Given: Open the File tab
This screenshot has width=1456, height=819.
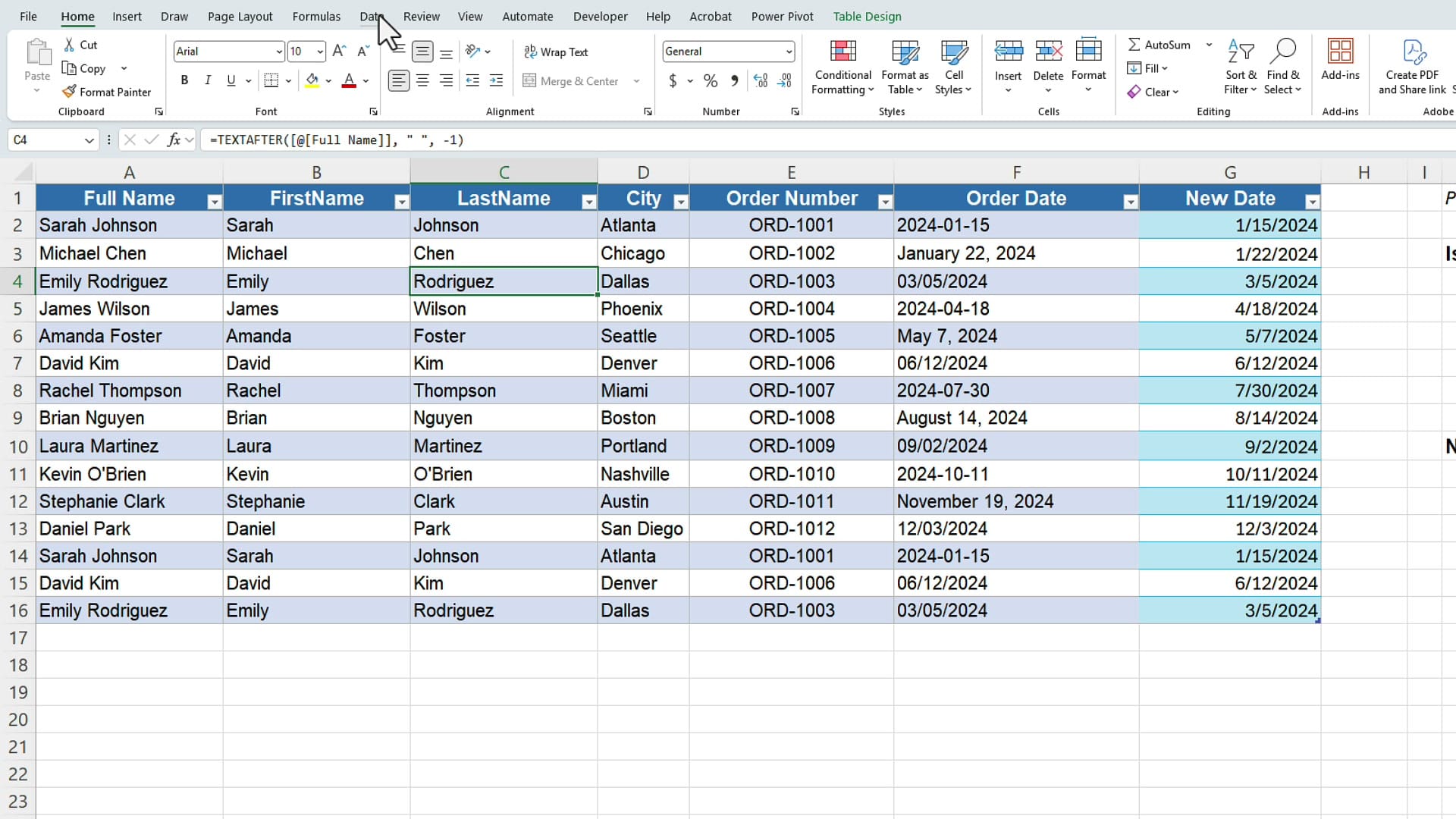Looking at the screenshot, I should 28,16.
